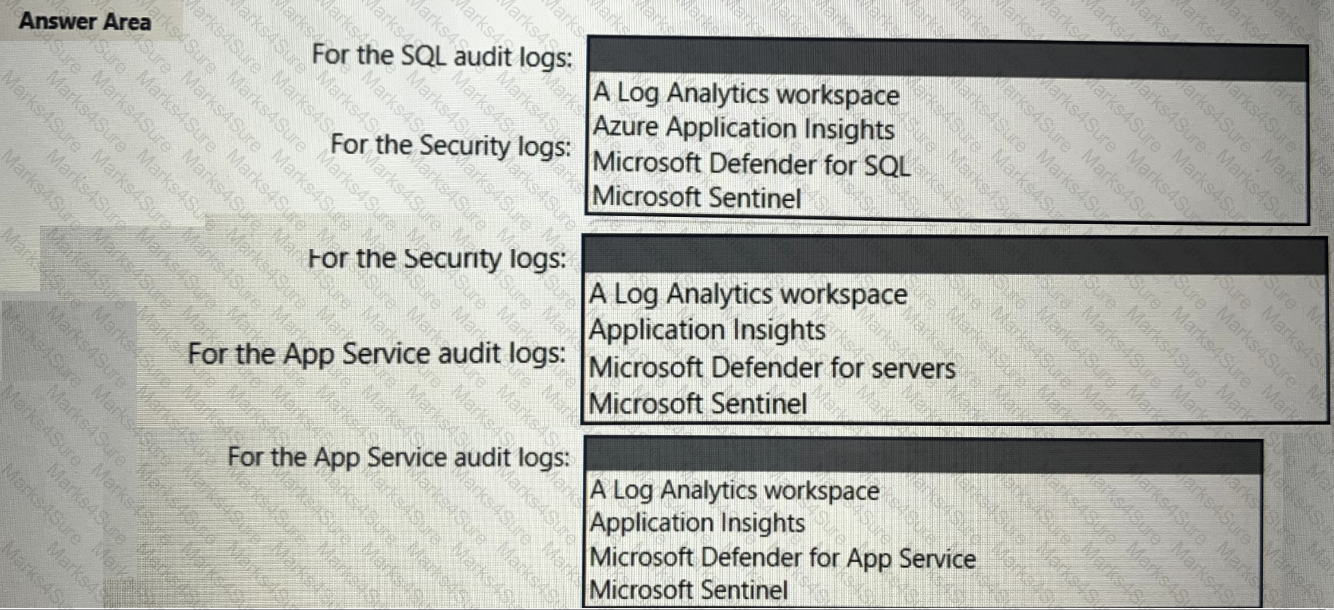Click the Answer Area heading
The image size is (1334, 610).
point(85,21)
